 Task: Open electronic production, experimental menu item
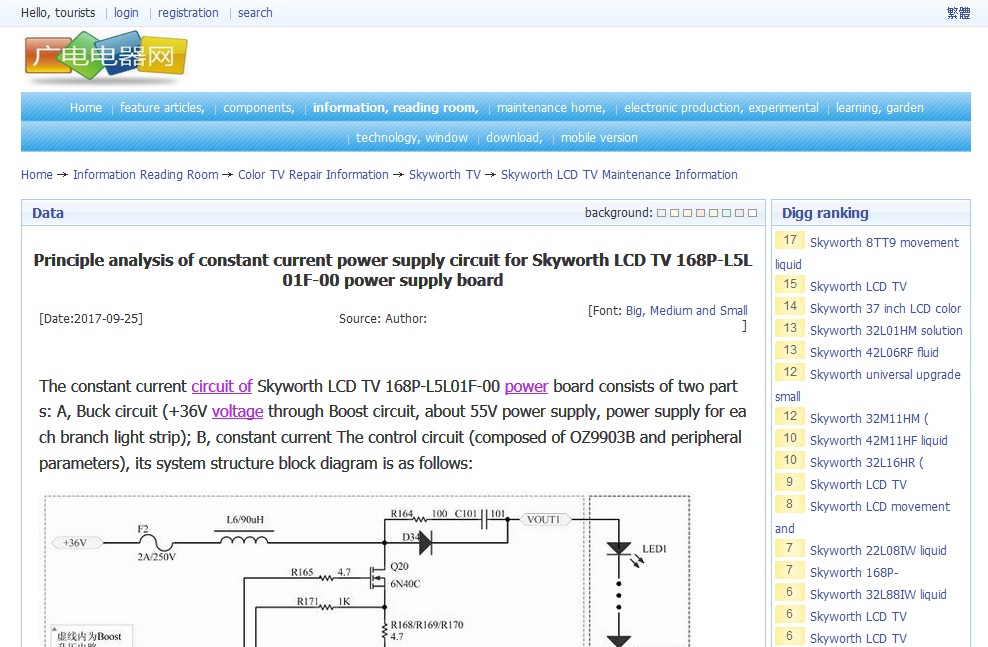[x=721, y=108]
